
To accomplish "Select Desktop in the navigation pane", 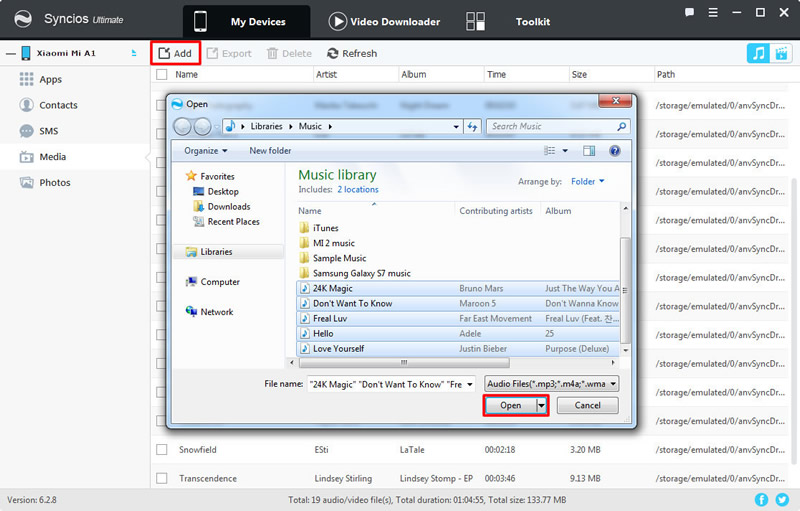I will click(223, 192).
